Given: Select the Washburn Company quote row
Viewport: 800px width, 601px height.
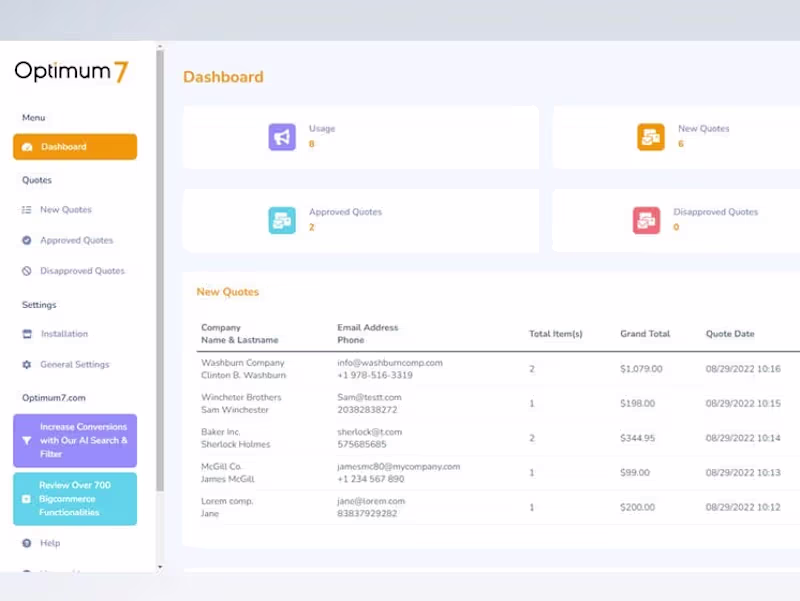Looking at the screenshot, I should pos(498,369).
